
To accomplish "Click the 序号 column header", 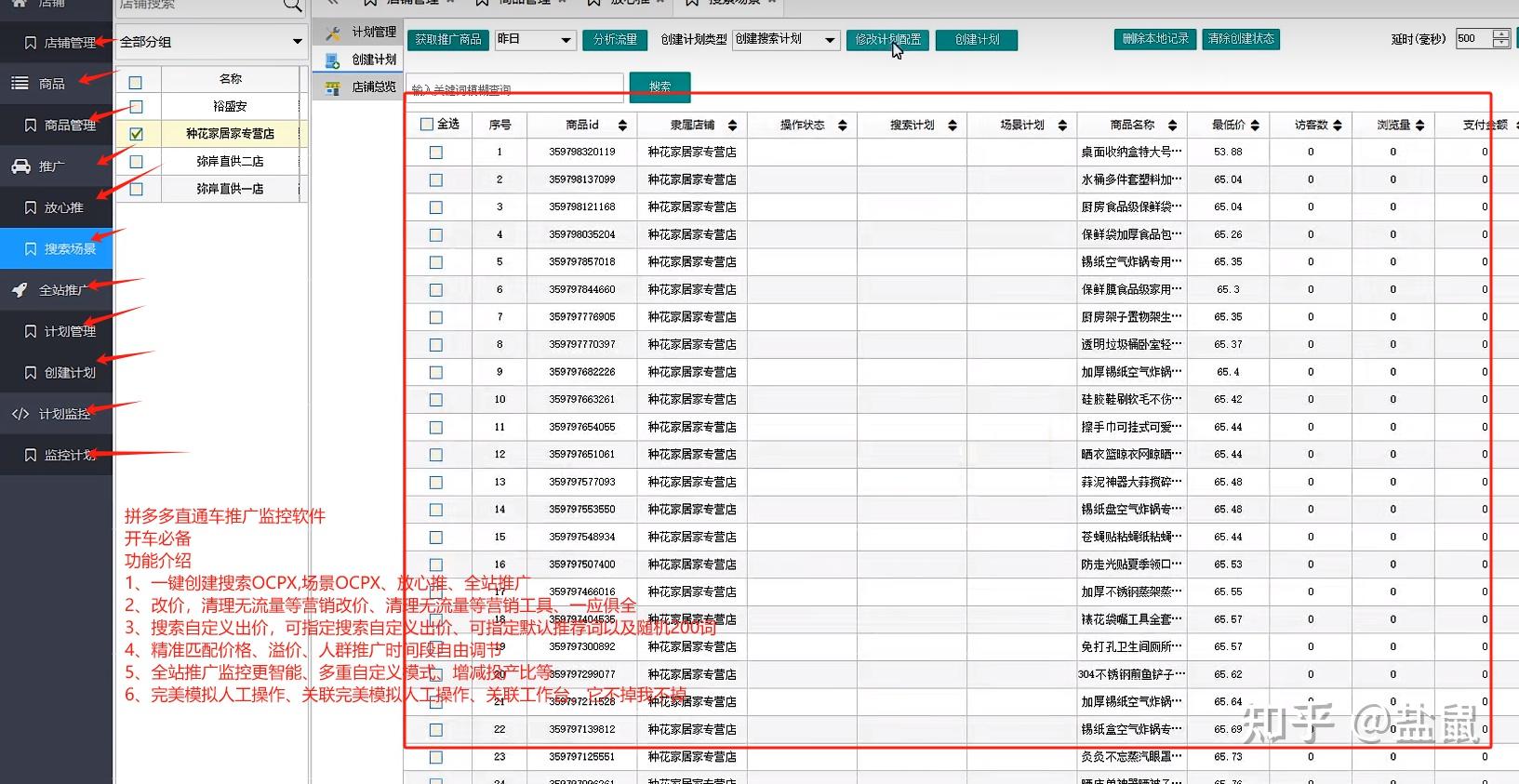I will point(500,125).
